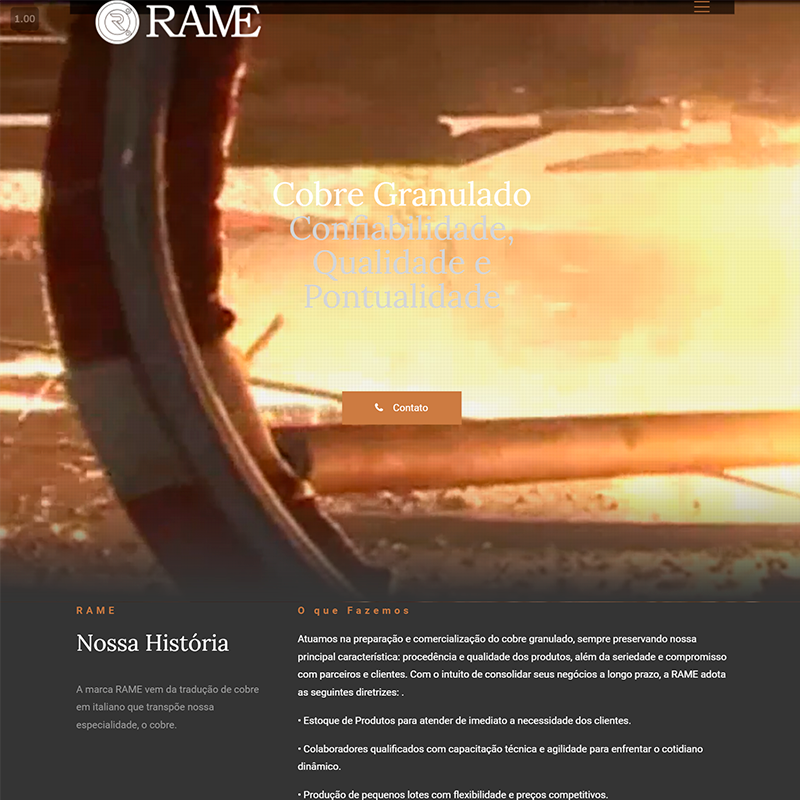Click the paragraph starting 'A marca RAME vem'
This screenshot has height=800, width=800.
tap(167, 707)
